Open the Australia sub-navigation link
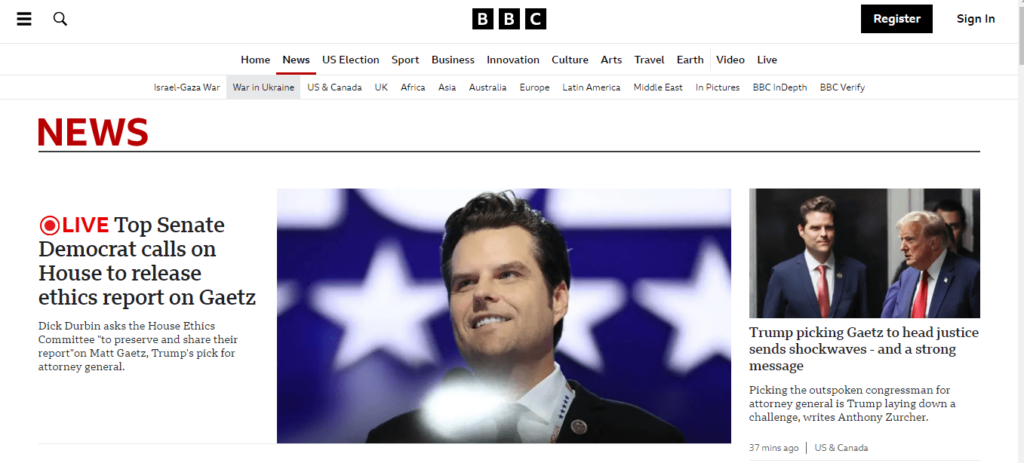Image resolution: width=1024 pixels, height=463 pixels. [x=487, y=88]
